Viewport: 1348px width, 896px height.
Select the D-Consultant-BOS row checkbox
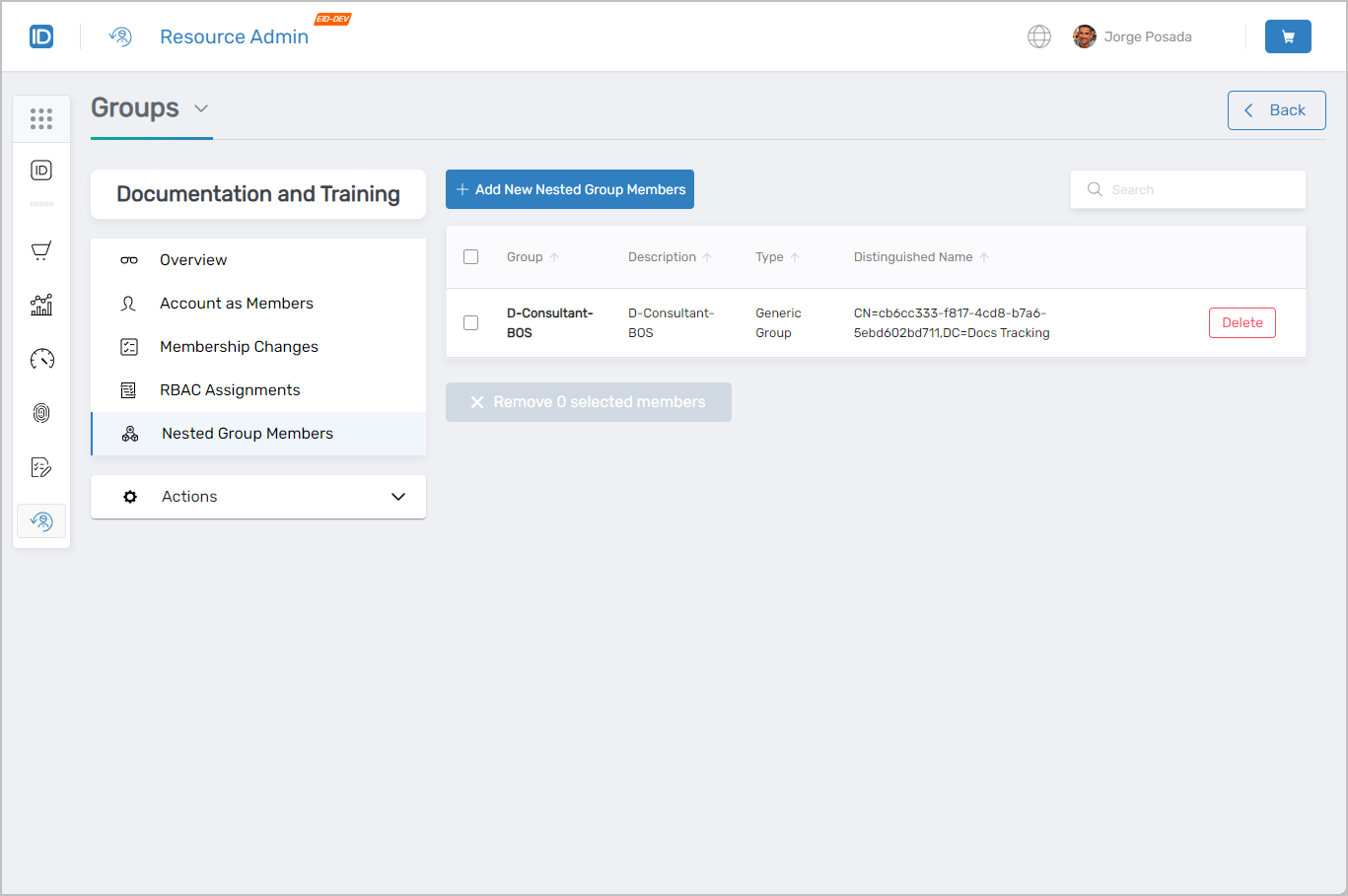pos(470,322)
